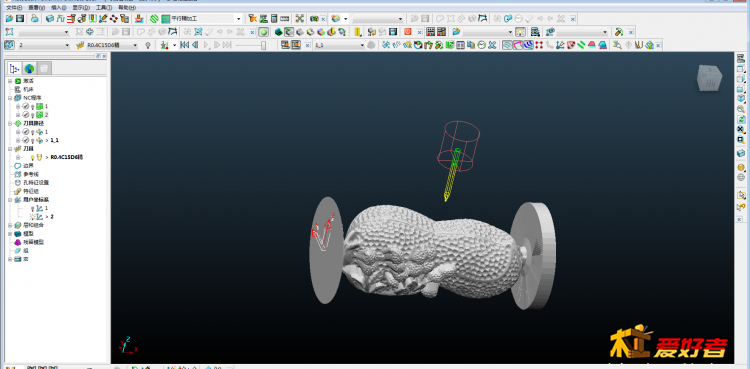Toggle light bulb of NC program 2
The width and height of the screenshot is (750, 369).
pyautogui.click(x=33, y=115)
